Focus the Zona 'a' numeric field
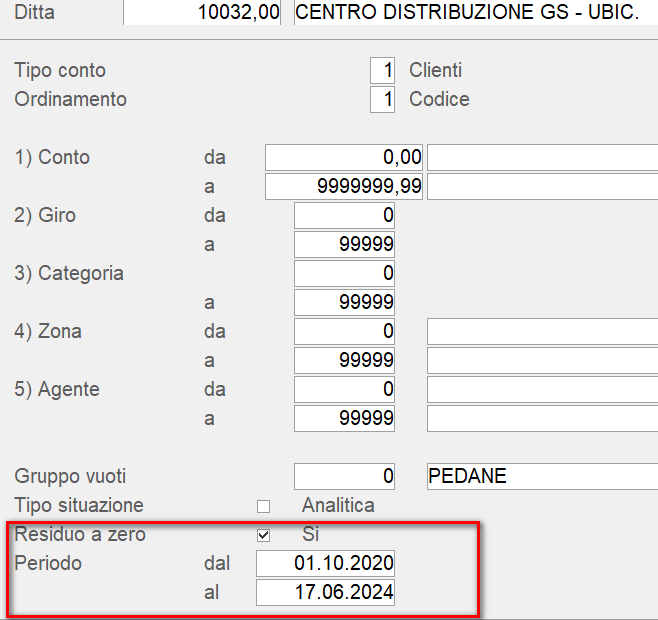This screenshot has height=620, width=658. tap(344, 361)
